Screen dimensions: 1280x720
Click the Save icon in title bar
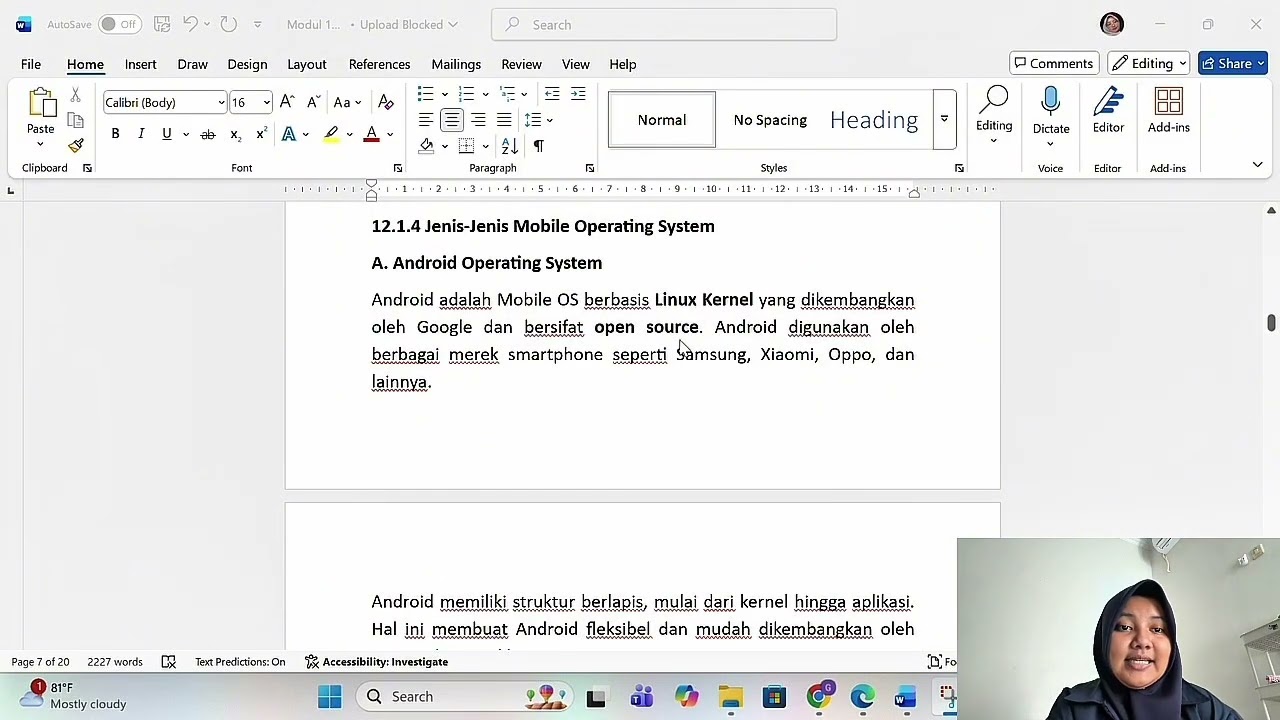point(161,24)
